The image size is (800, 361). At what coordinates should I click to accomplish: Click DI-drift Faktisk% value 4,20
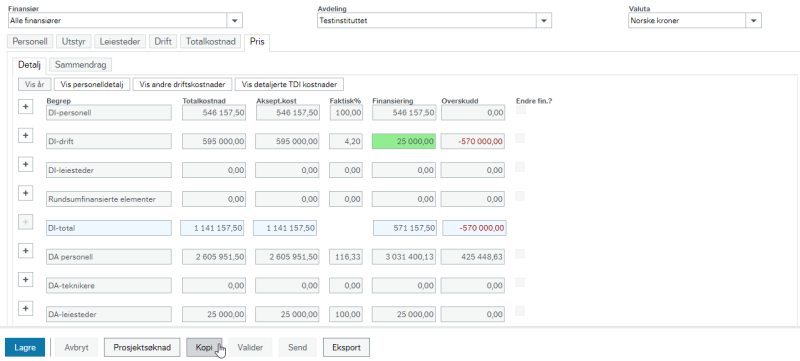pyautogui.click(x=346, y=142)
